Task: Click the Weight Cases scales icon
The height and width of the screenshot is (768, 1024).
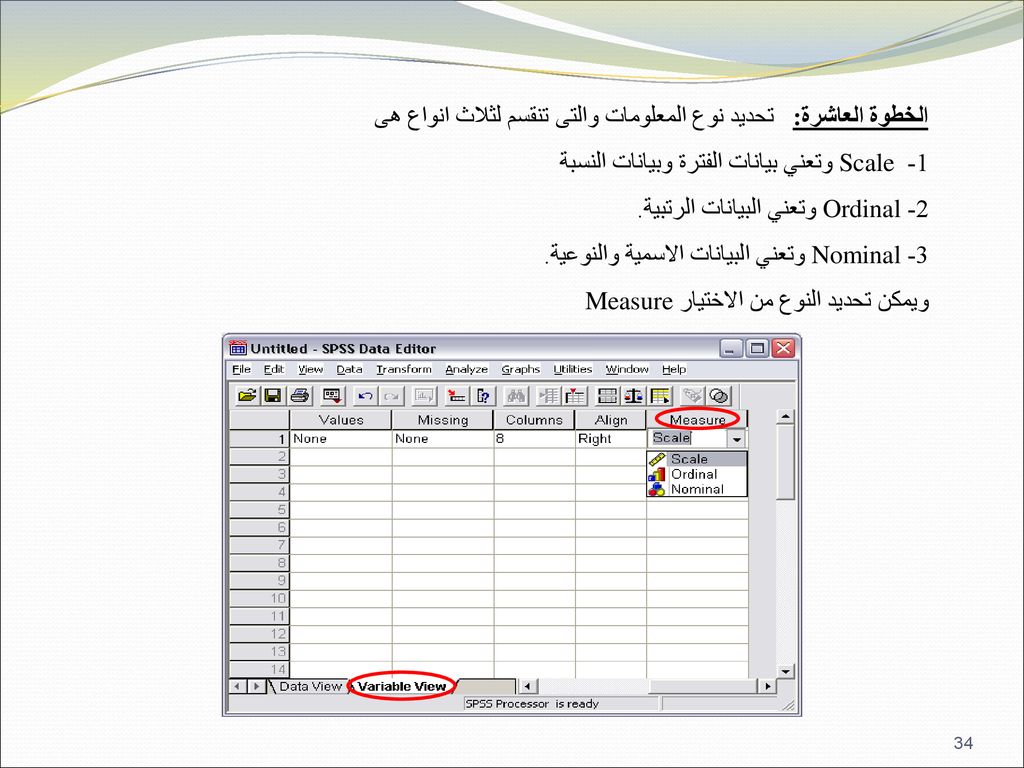Action: point(633,396)
